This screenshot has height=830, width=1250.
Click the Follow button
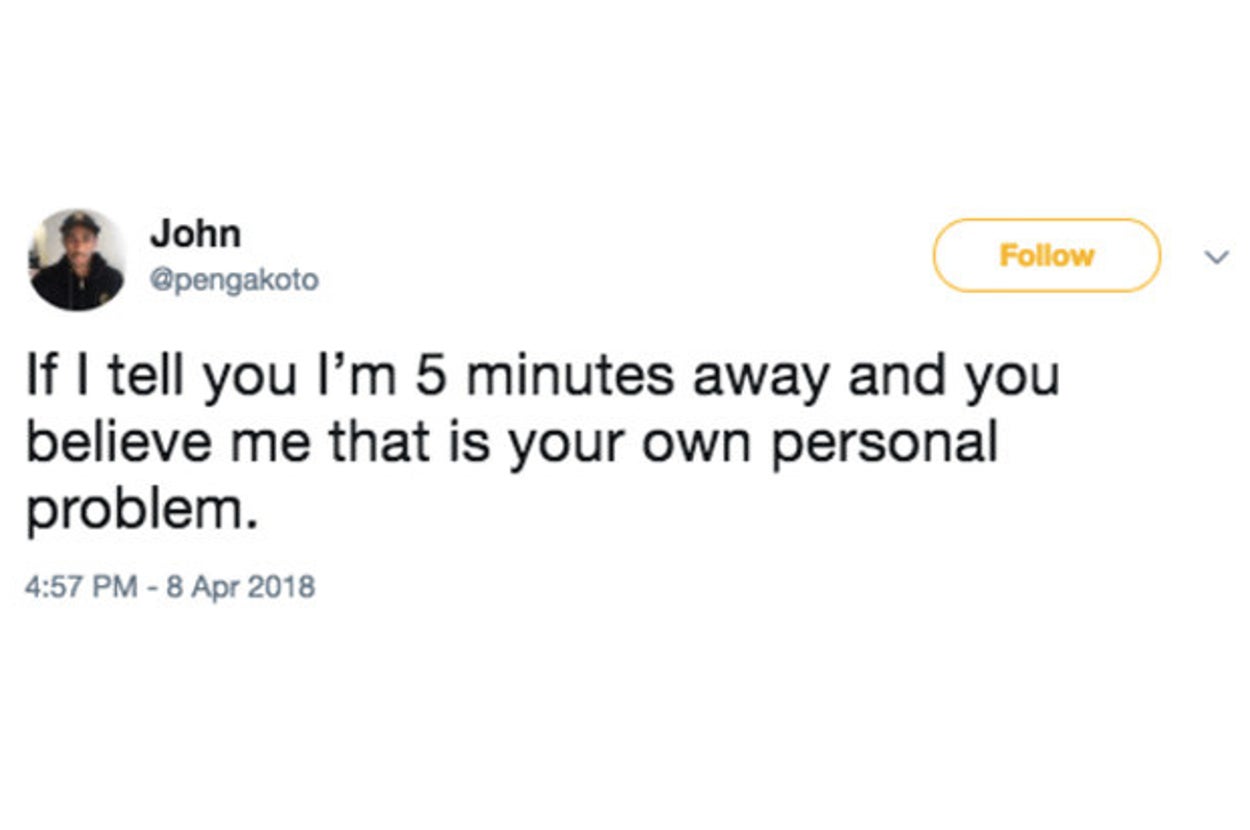pos(1046,256)
